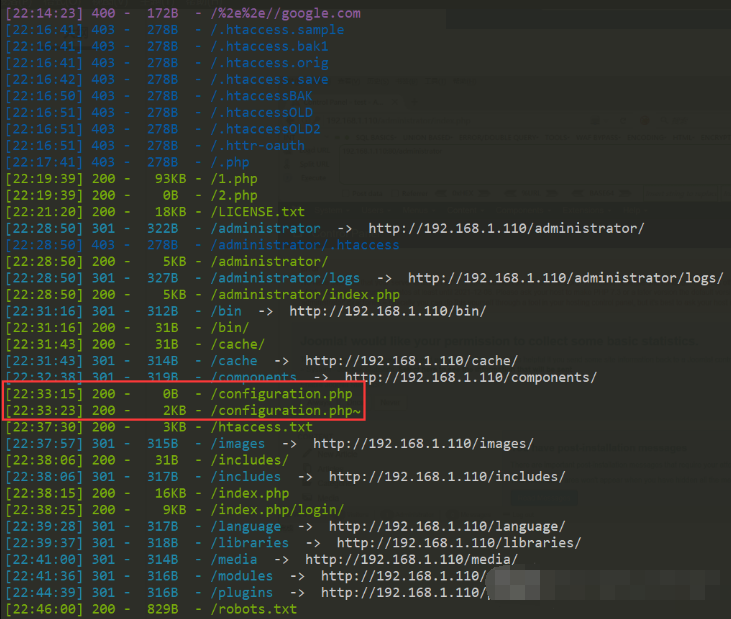Click the 322B size value
Viewport: 731px width, 619px height.
pos(162,228)
